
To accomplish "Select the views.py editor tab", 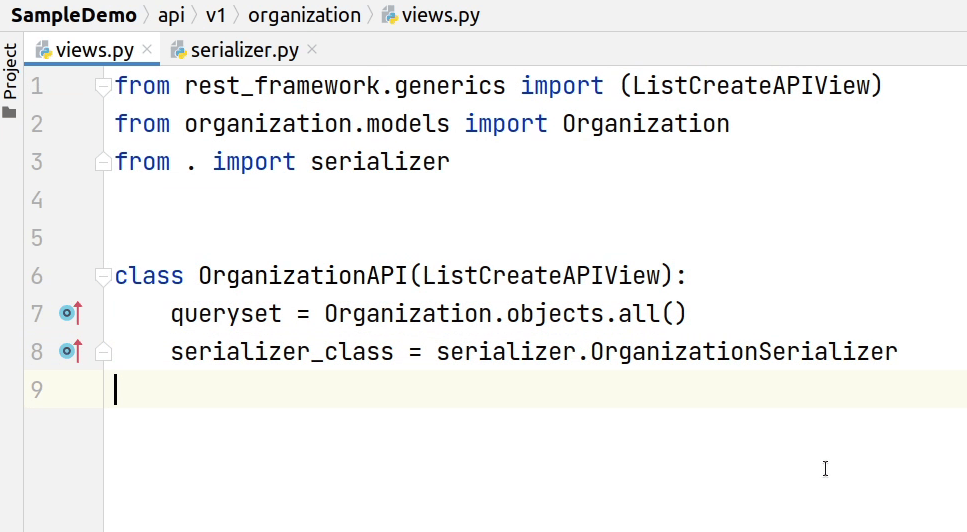I will point(94,50).
